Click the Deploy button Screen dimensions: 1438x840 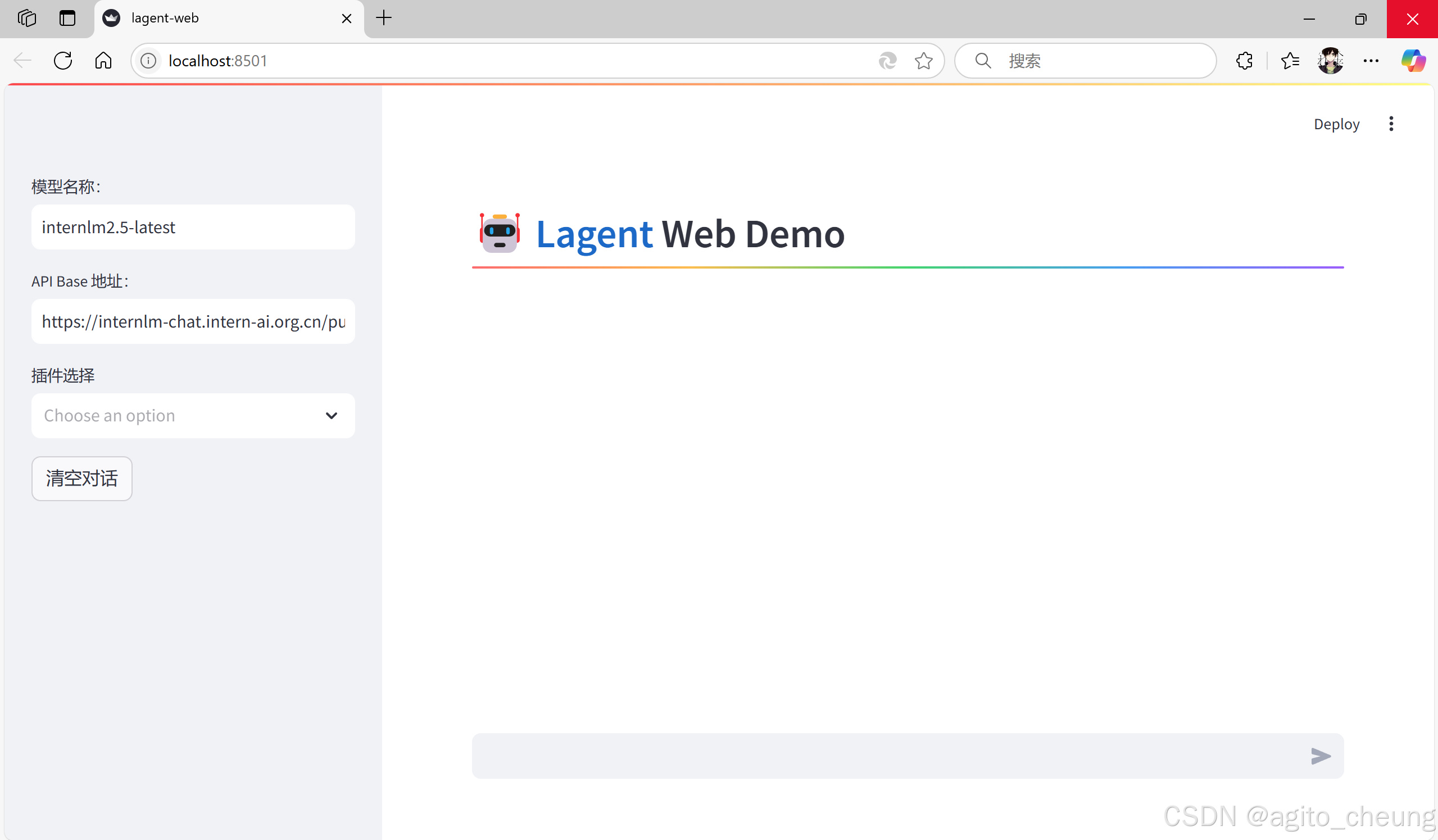(x=1336, y=124)
